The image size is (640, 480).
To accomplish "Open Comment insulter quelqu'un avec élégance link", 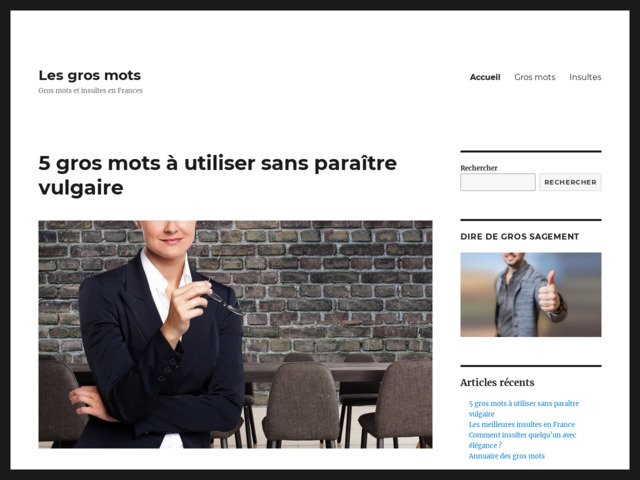I will click(522, 440).
